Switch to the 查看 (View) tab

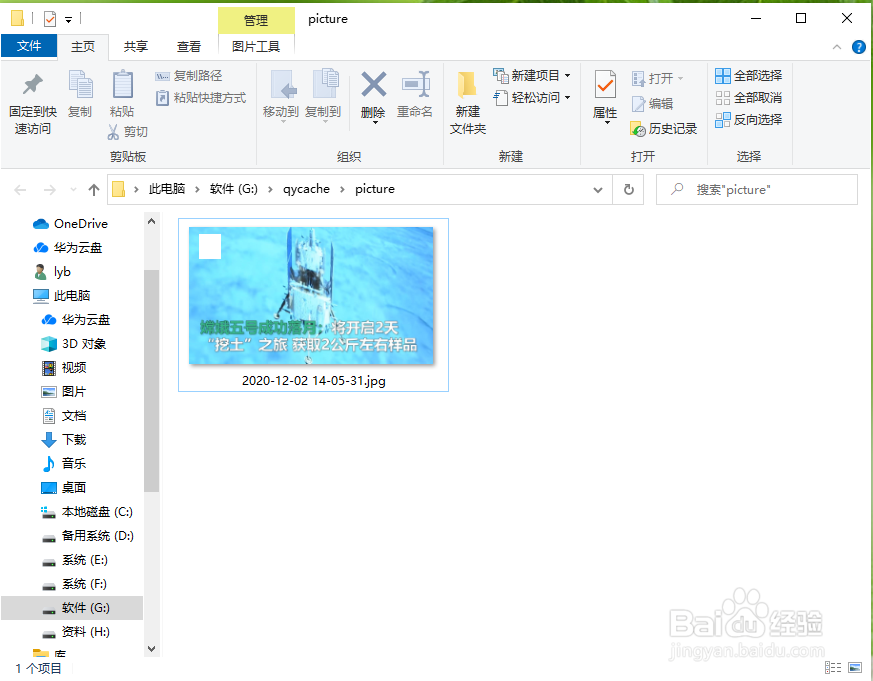[x=189, y=46]
